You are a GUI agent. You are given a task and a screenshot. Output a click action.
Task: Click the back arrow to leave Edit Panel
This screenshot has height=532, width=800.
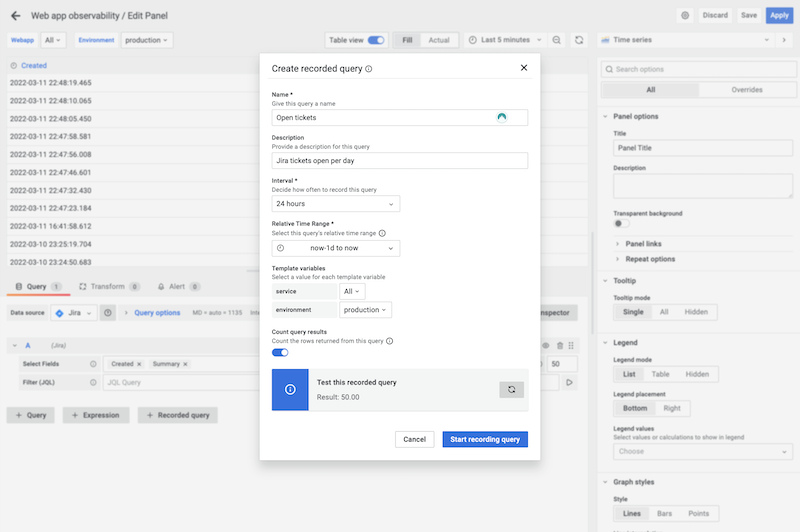click(x=15, y=16)
